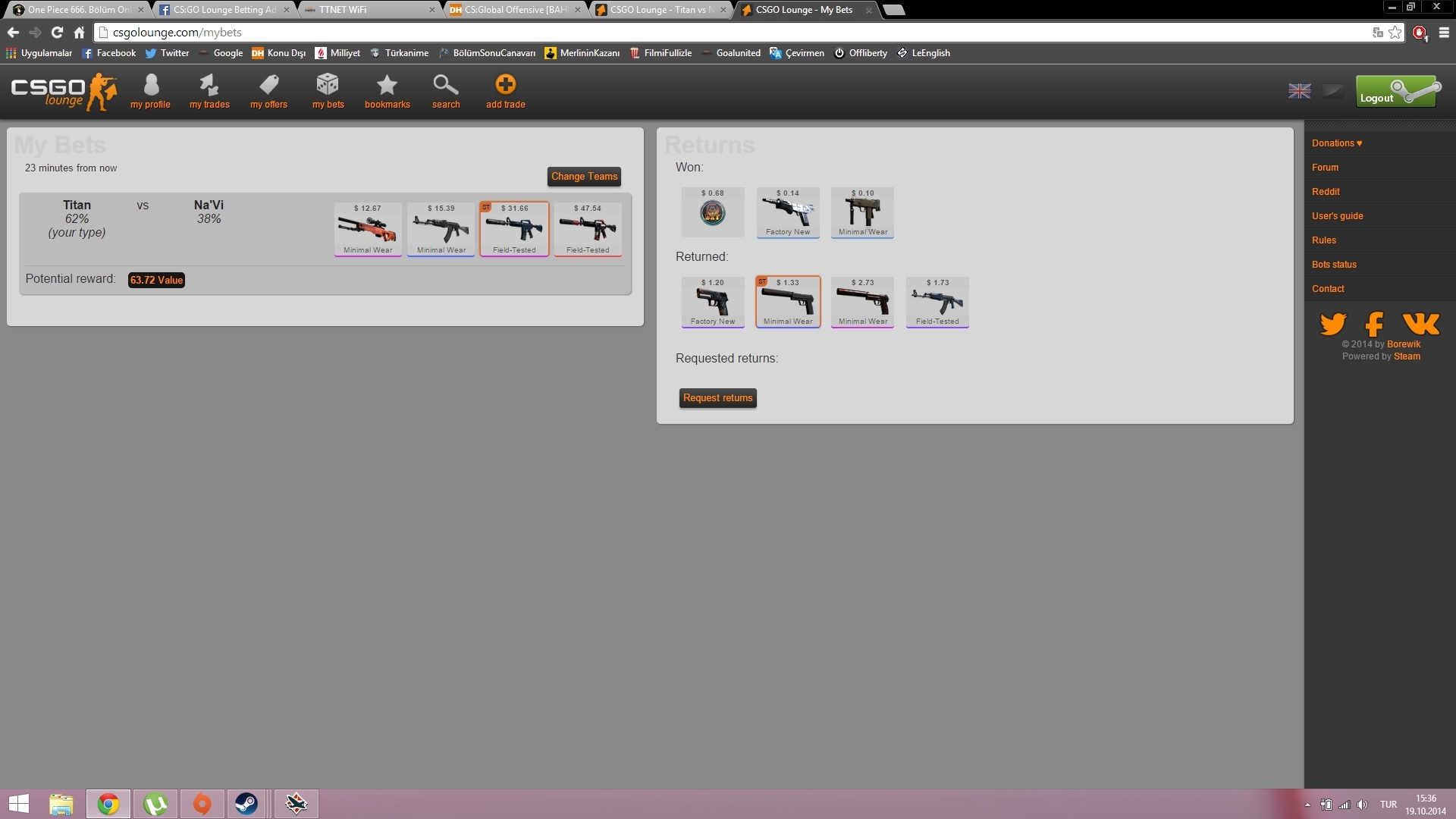Switch to CS:Global Offensive DH tab
Viewport: 1456px width, 819px height.
(516, 10)
